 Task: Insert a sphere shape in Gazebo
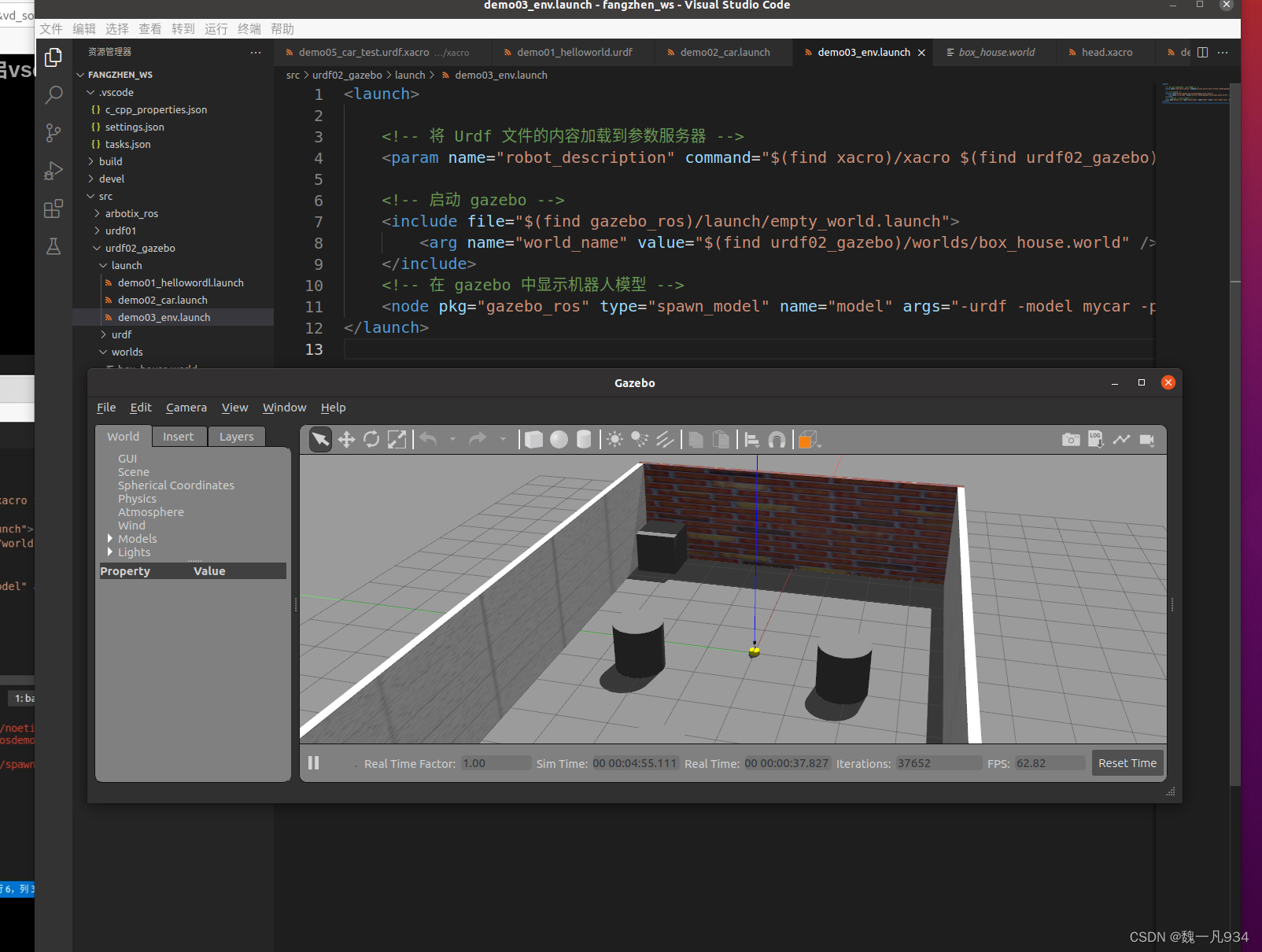(559, 439)
